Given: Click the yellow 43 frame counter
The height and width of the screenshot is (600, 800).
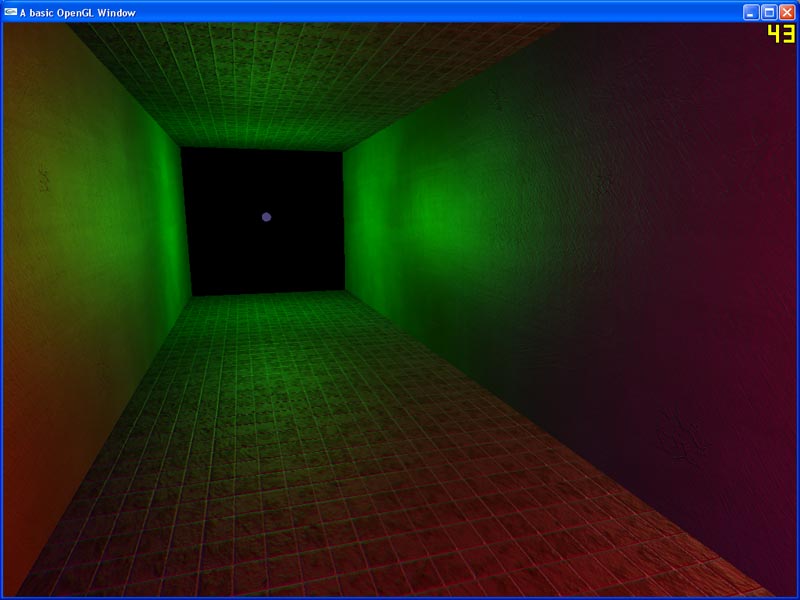Looking at the screenshot, I should click(781, 34).
